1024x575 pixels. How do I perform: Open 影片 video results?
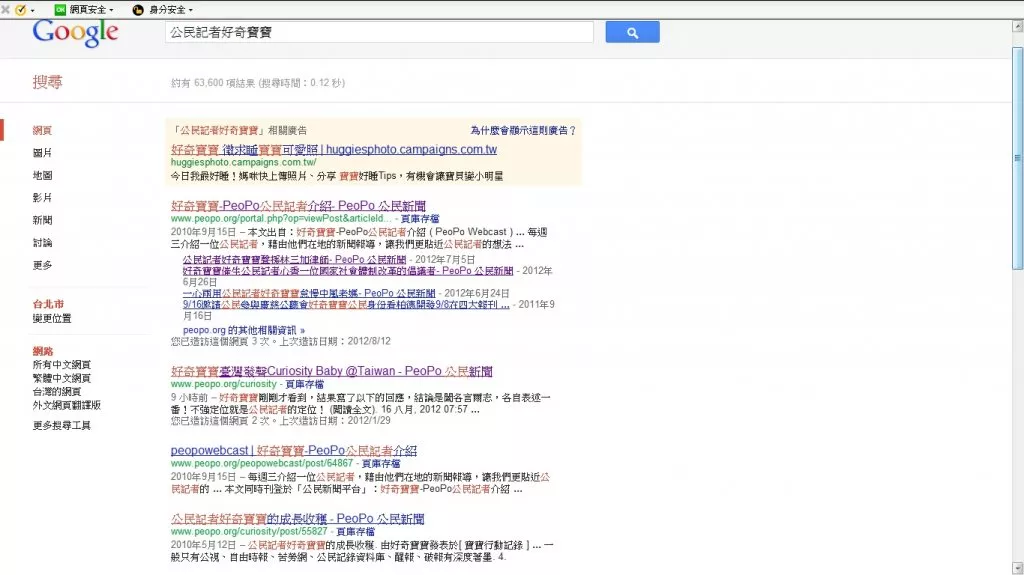(x=42, y=198)
